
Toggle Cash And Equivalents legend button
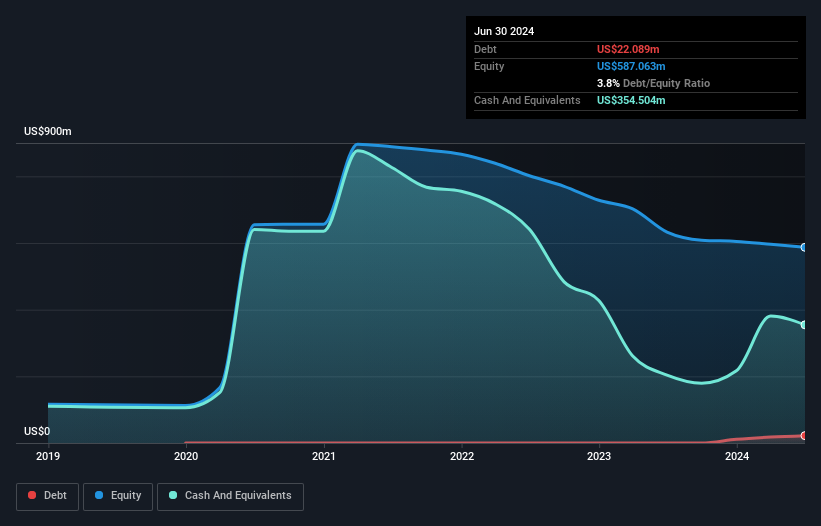[x=230, y=496]
